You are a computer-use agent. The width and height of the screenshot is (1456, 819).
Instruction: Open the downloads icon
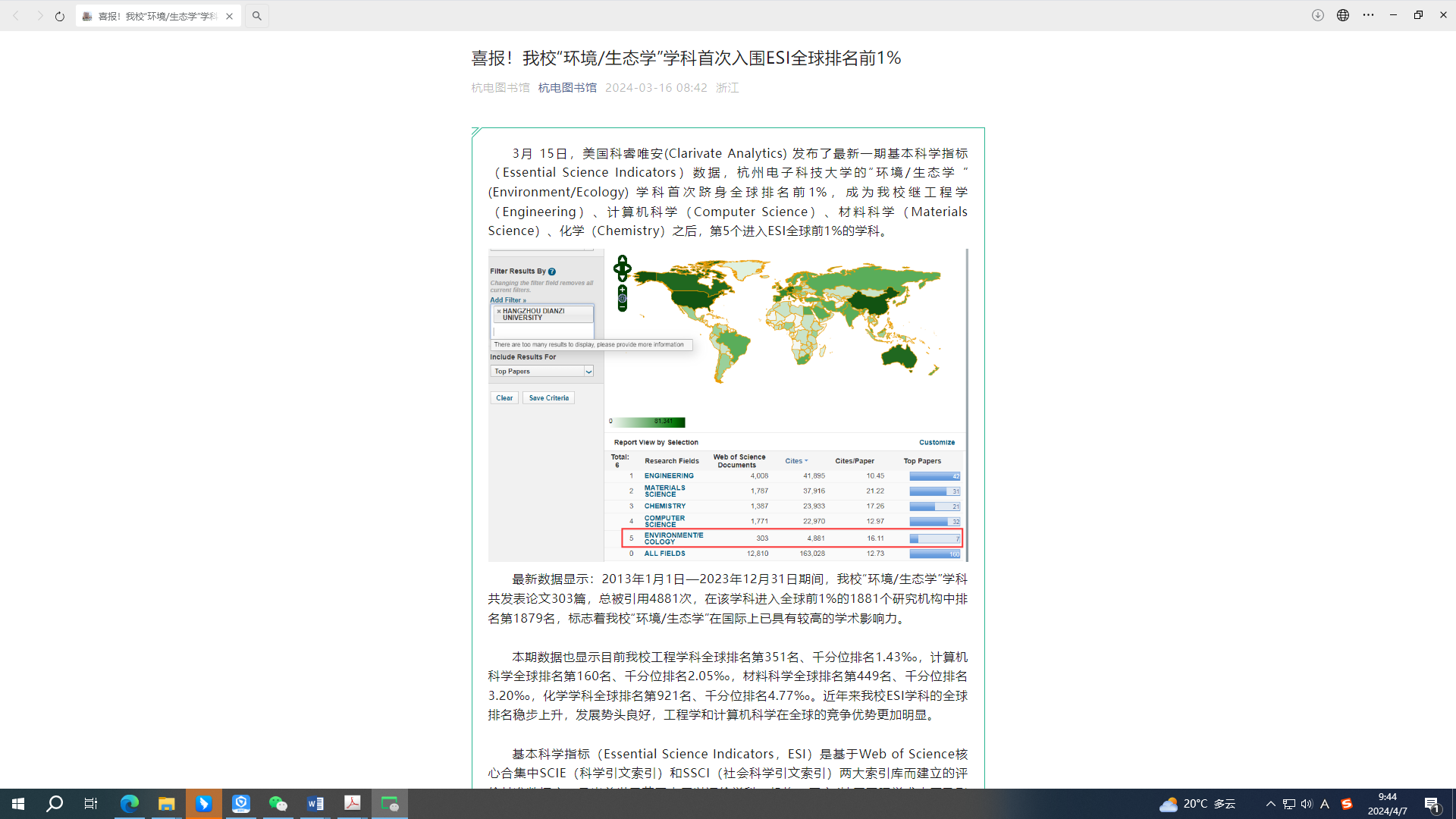1318,15
